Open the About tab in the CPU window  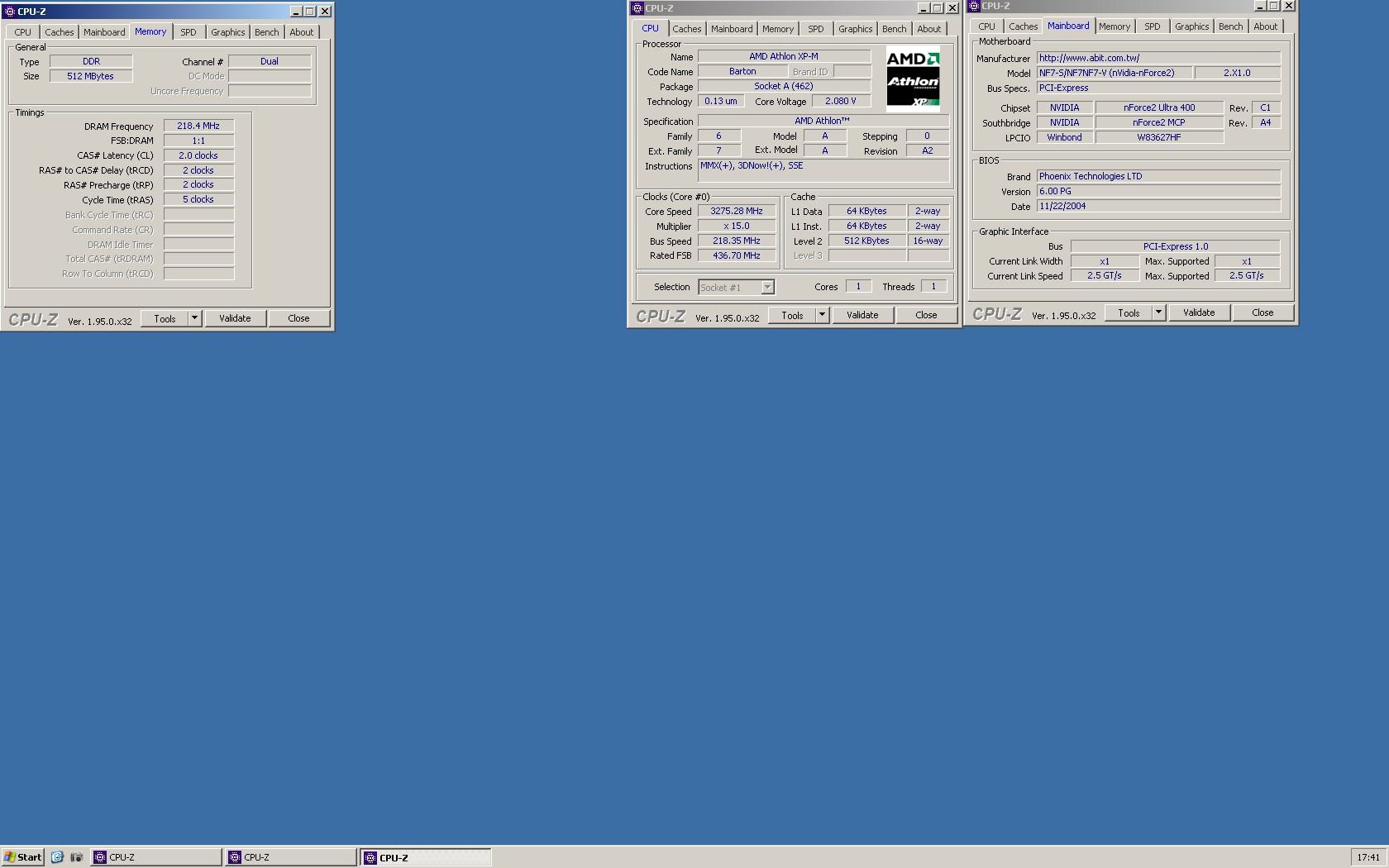[x=928, y=29]
